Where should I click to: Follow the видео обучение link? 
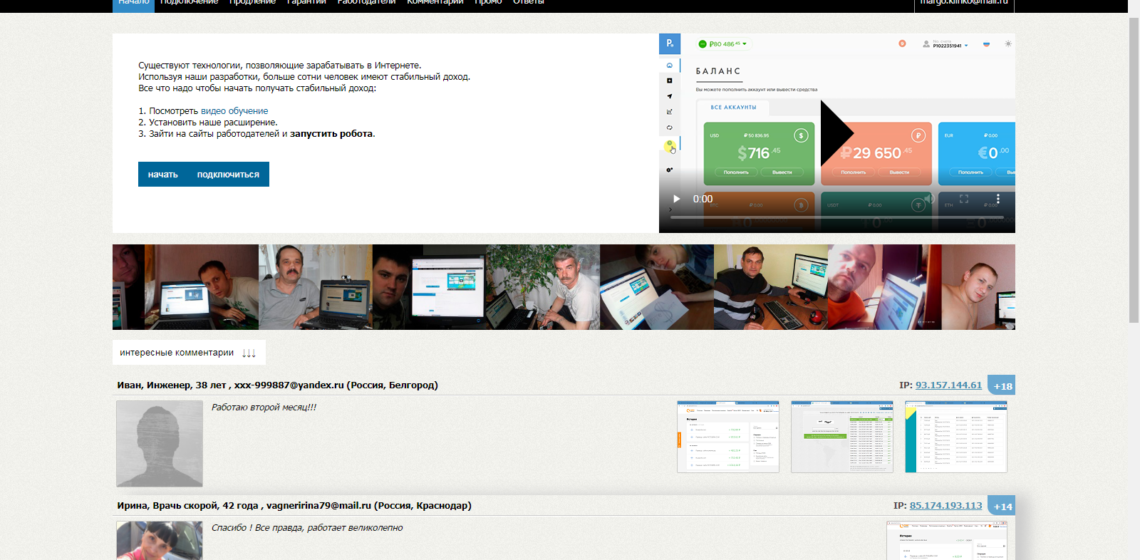point(234,111)
